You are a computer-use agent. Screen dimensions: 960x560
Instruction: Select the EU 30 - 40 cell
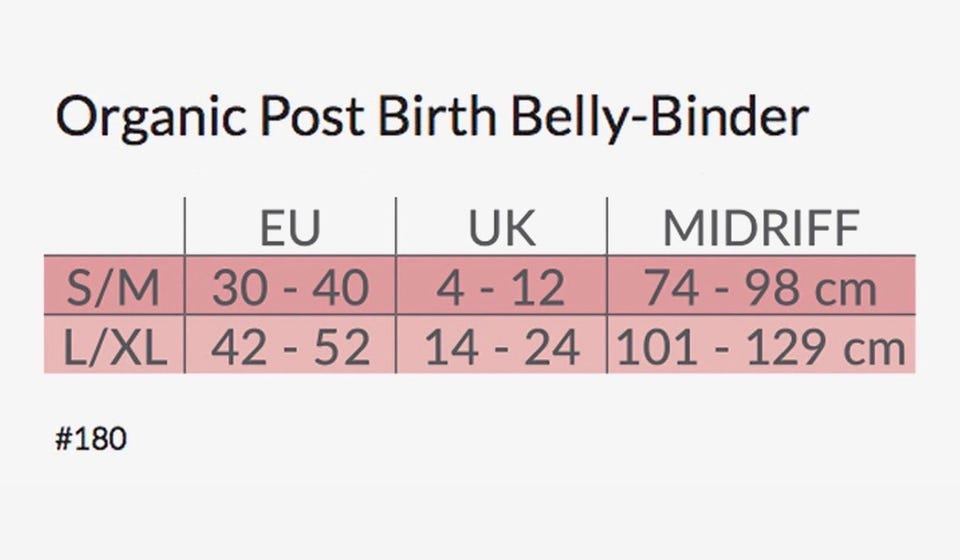point(290,287)
